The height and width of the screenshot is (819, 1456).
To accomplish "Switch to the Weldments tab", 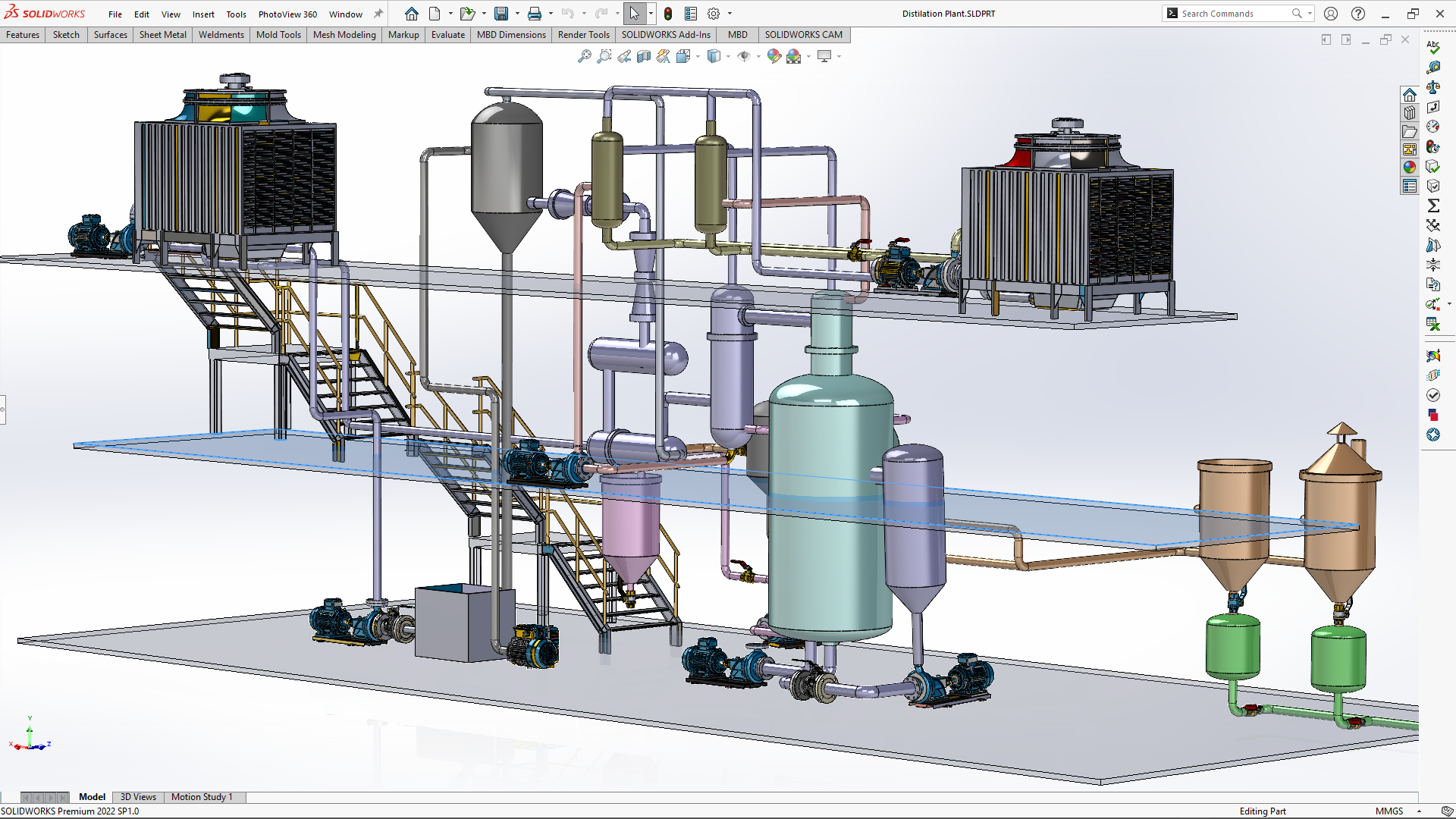I will [221, 35].
